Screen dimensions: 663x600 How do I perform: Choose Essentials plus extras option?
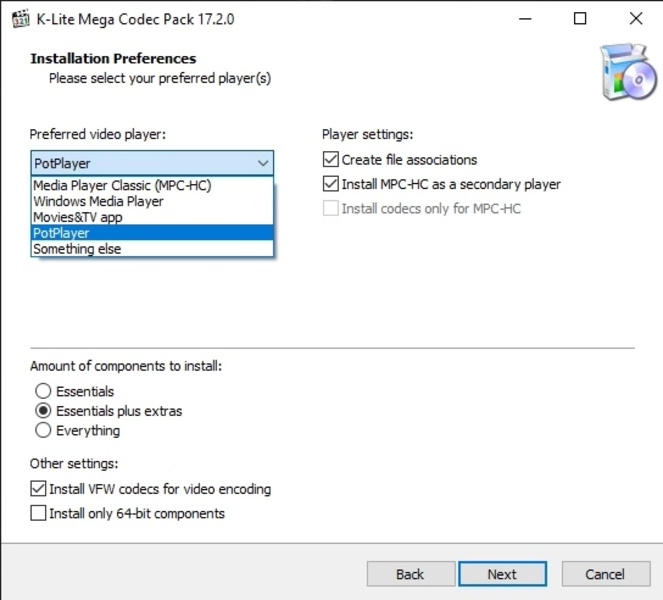[43, 411]
